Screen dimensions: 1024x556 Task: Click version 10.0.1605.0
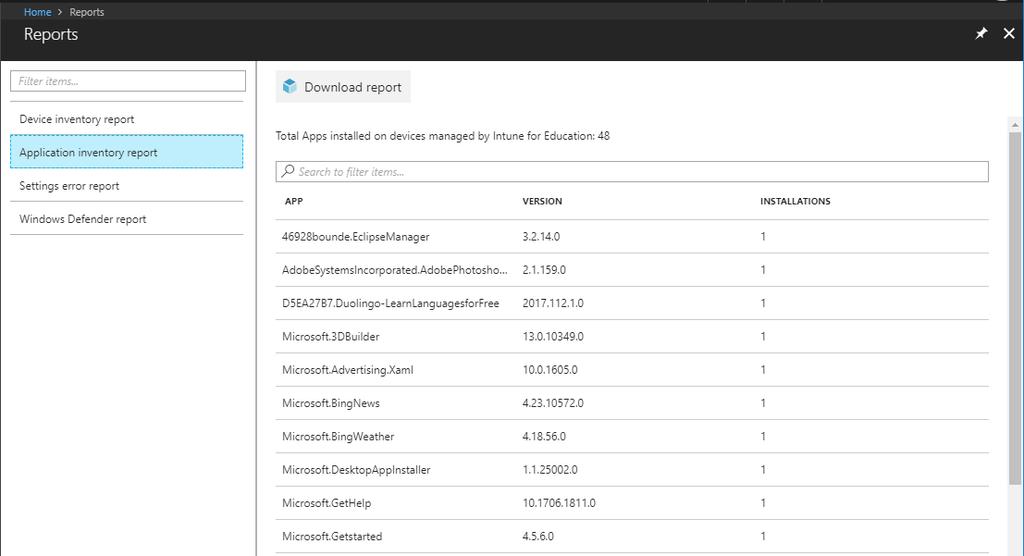[550, 370]
